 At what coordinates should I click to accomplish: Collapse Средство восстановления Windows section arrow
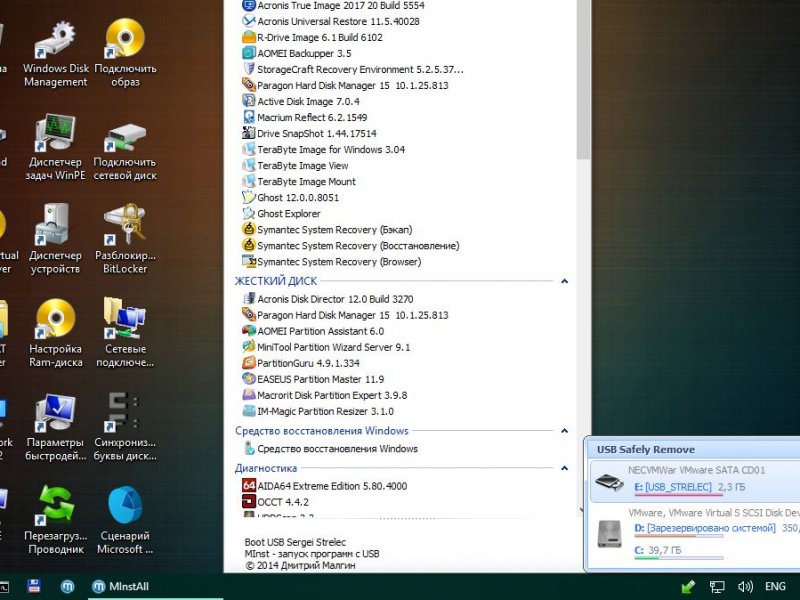click(565, 431)
